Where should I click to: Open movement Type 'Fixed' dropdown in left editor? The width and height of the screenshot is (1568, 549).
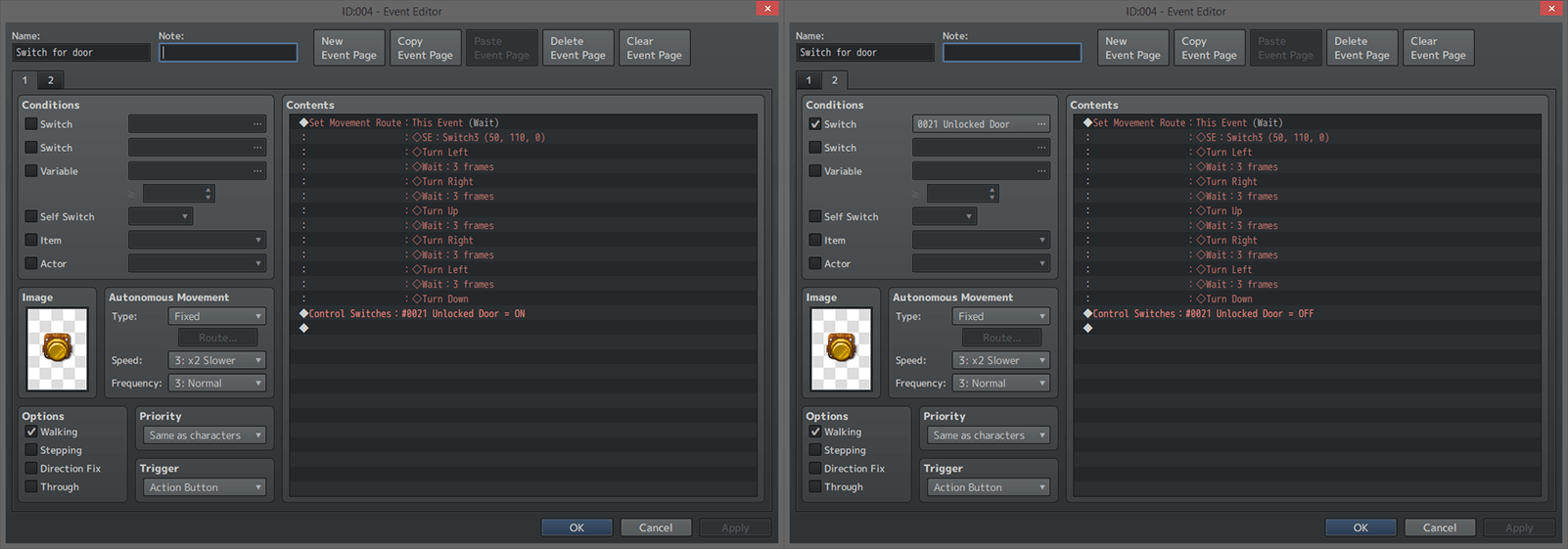(217, 316)
